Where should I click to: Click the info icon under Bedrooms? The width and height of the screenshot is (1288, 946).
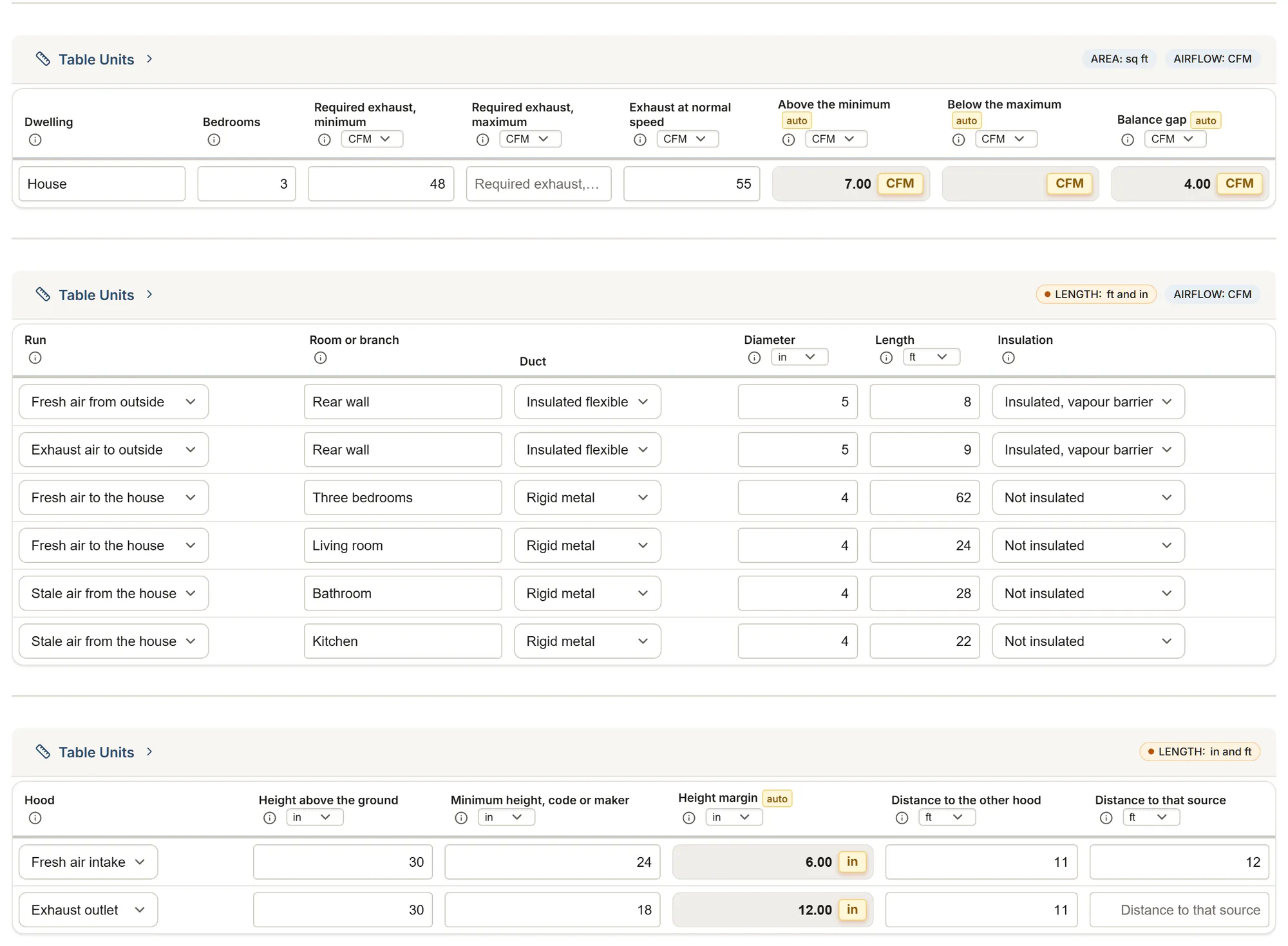pyautogui.click(x=214, y=140)
